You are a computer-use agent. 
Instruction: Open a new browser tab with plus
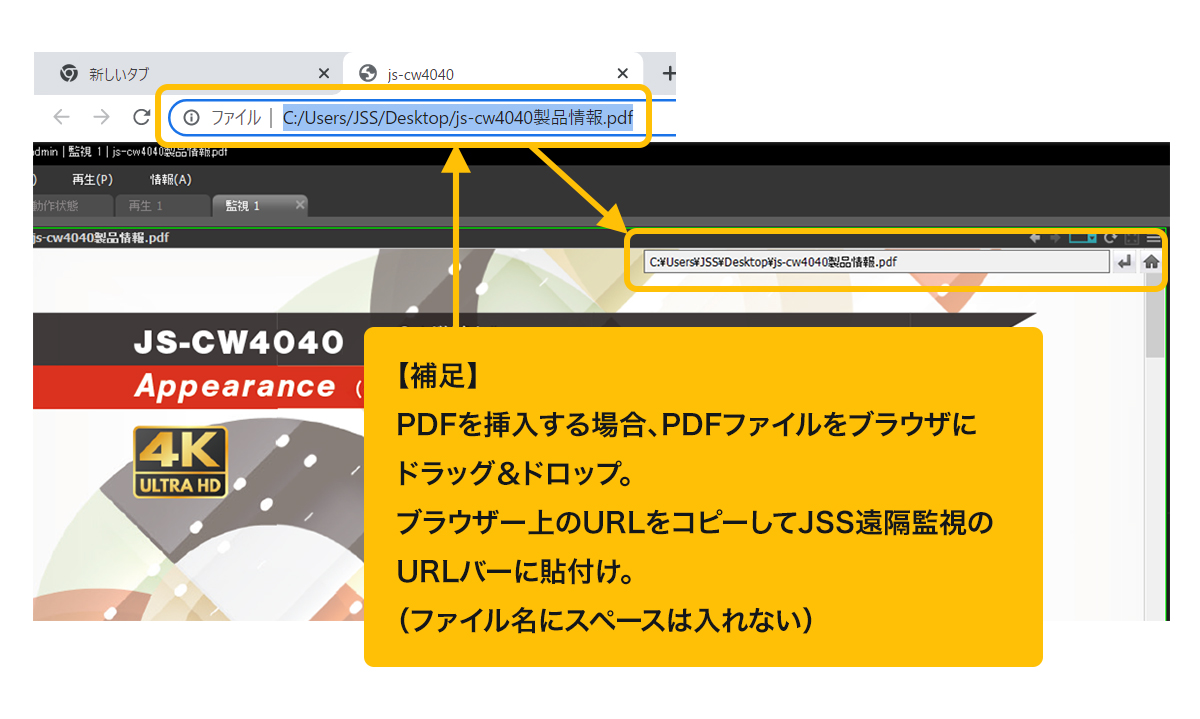coord(669,73)
